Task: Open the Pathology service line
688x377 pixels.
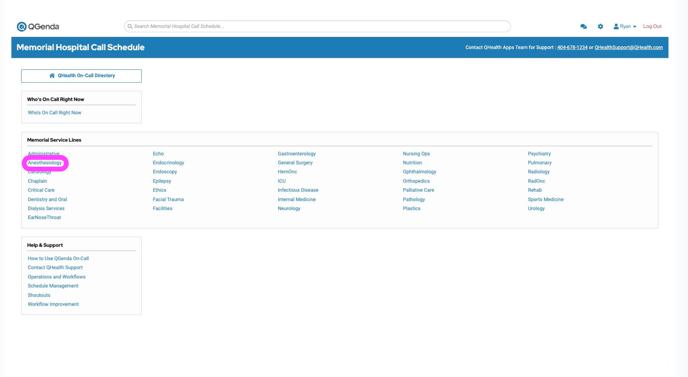Action: 414,199
